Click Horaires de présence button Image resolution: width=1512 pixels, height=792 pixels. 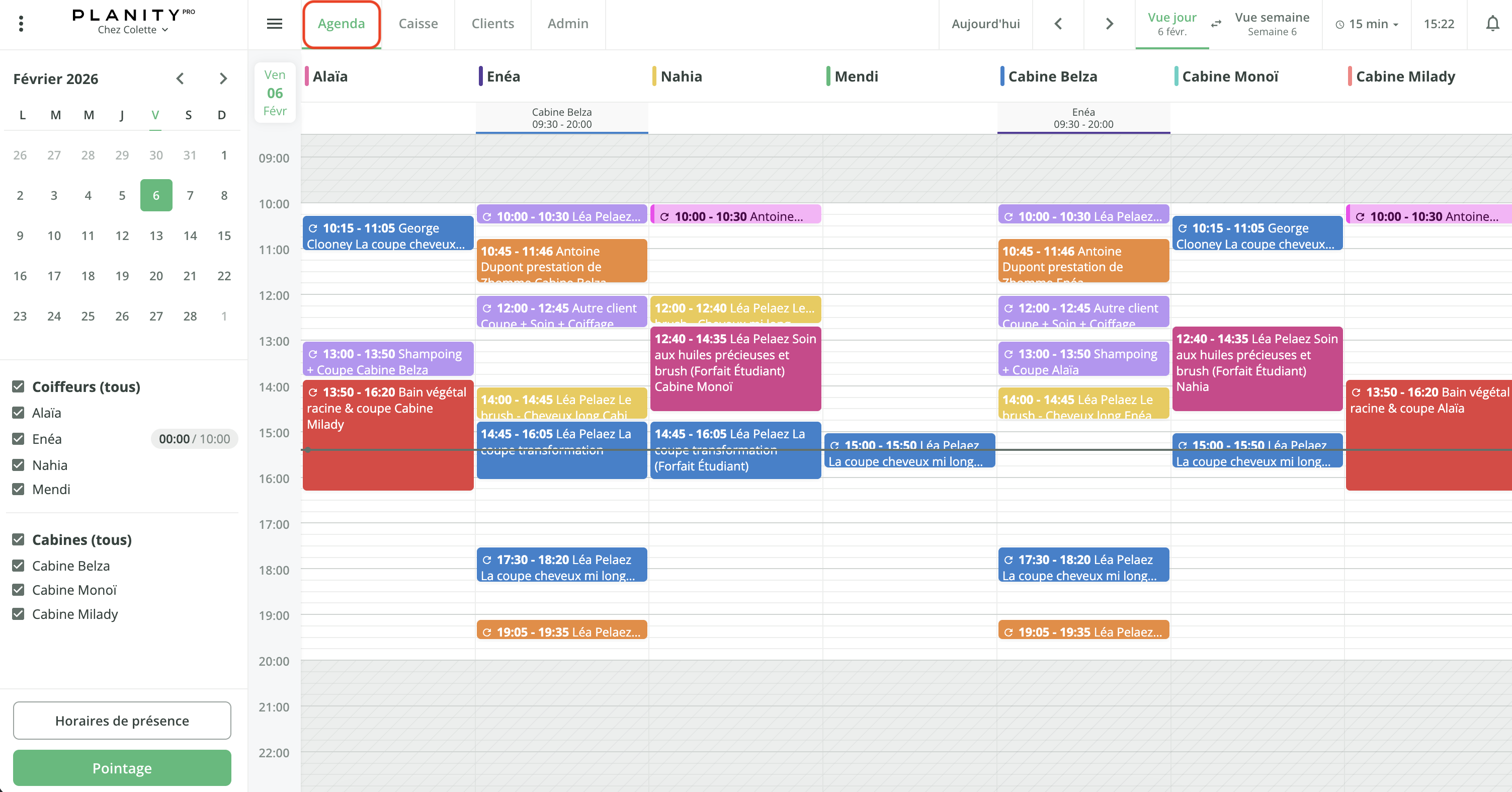[x=122, y=721]
